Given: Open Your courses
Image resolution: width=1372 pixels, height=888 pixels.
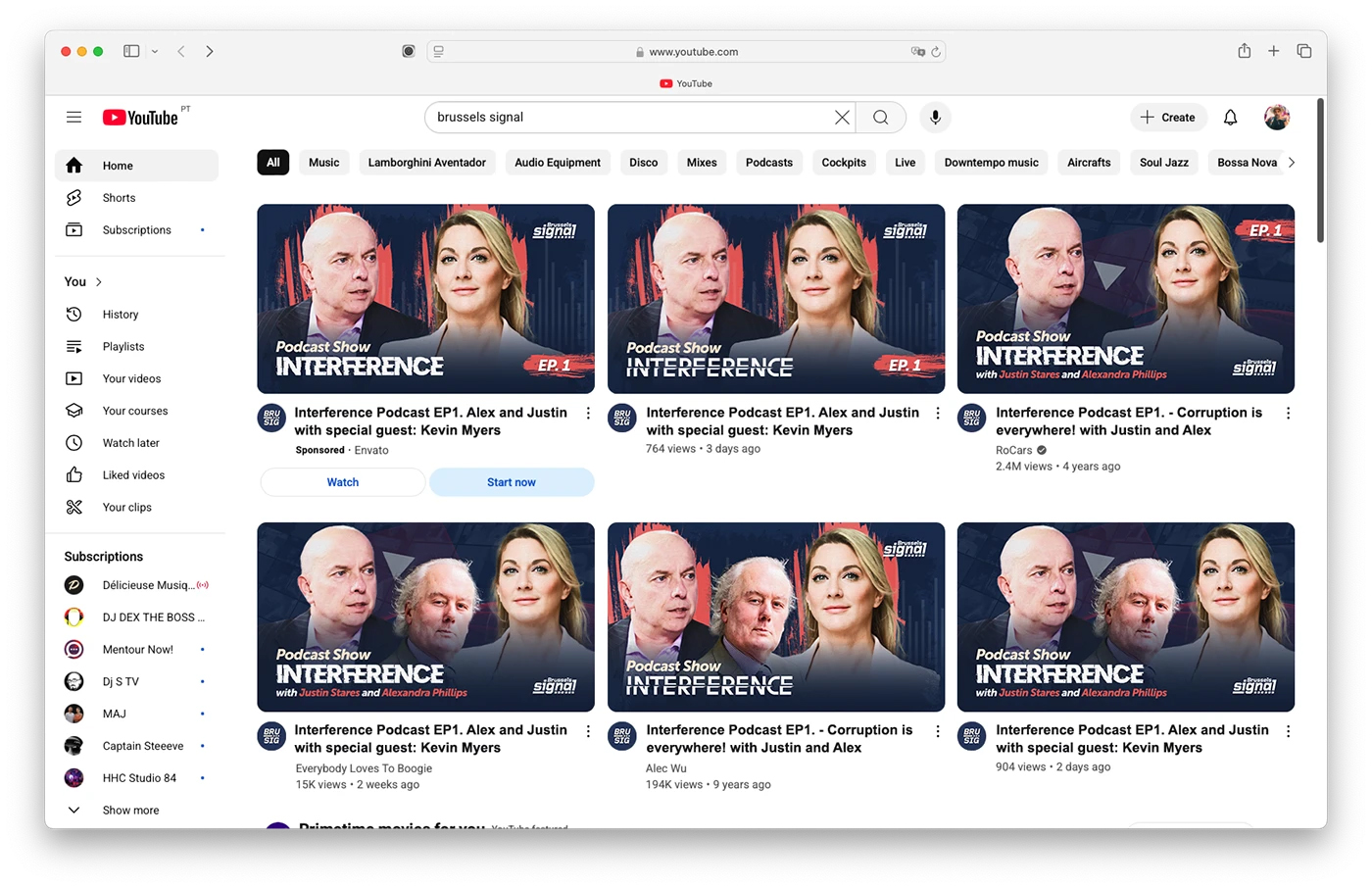Looking at the screenshot, I should click(137, 412).
